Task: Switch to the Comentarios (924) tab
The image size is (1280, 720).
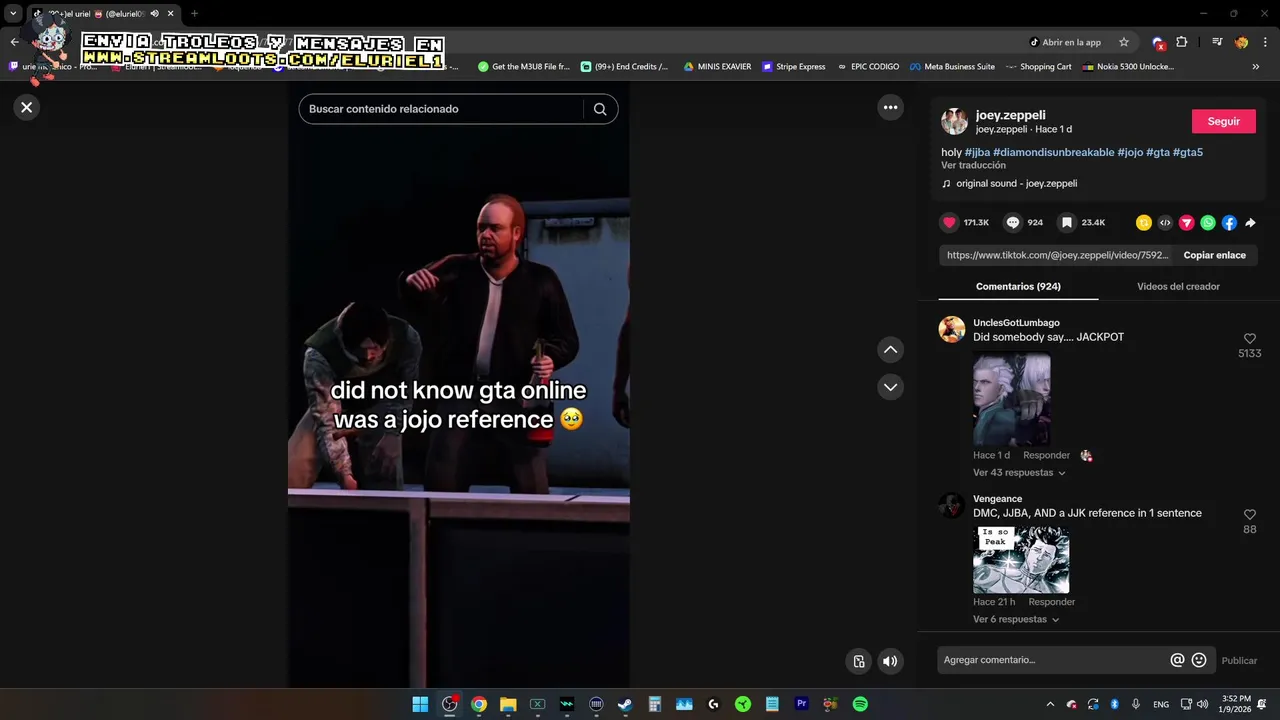Action: pyautogui.click(x=1018, y=287)
